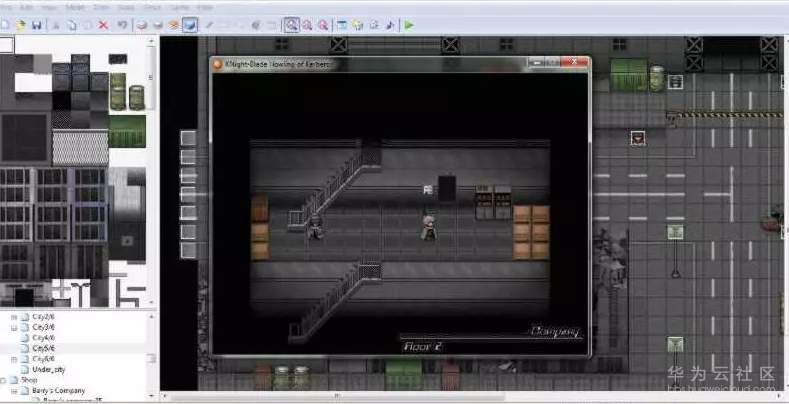The width and height of the screenshot is (789, 404).
Task: Switch to Layer 1 editing icon
Action: click(142, 25)
